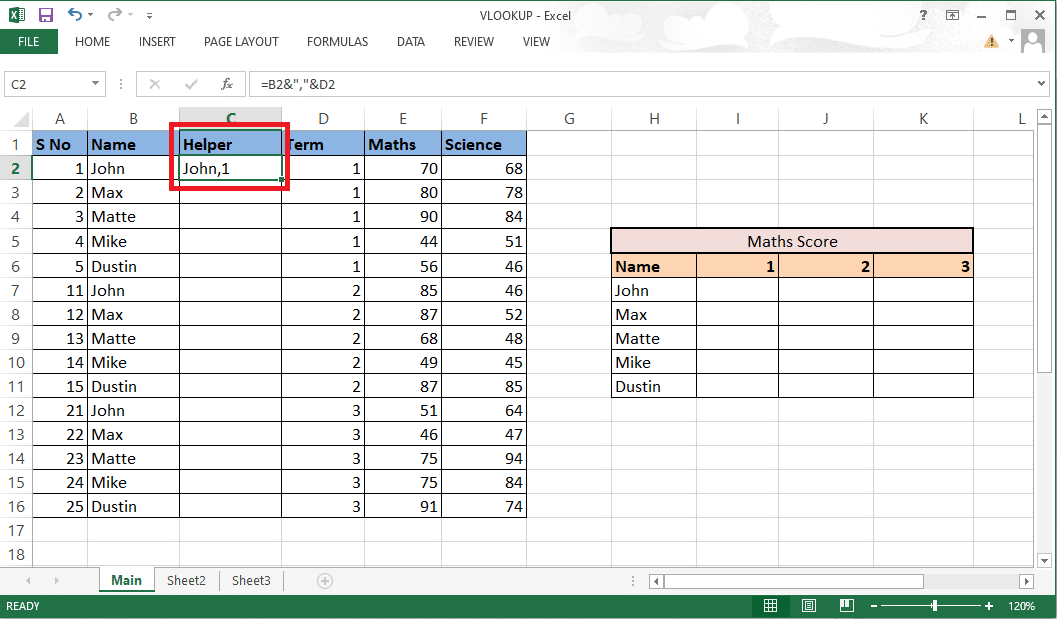Click the zoom slider handle
Screen dimensions: 1057x619
pos(934,606)
